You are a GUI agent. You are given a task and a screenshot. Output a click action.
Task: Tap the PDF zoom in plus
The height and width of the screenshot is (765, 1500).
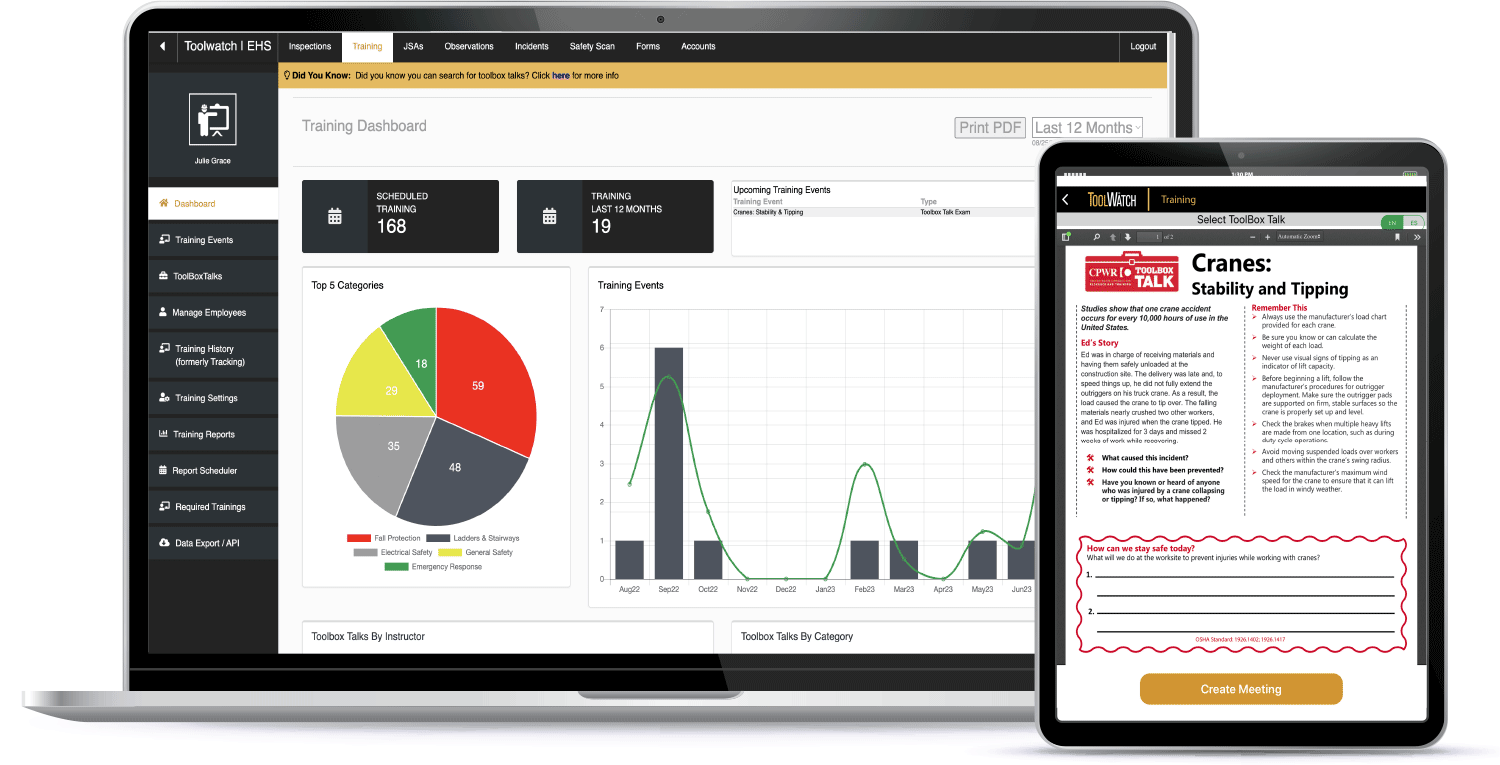[x=1267, y=237]
